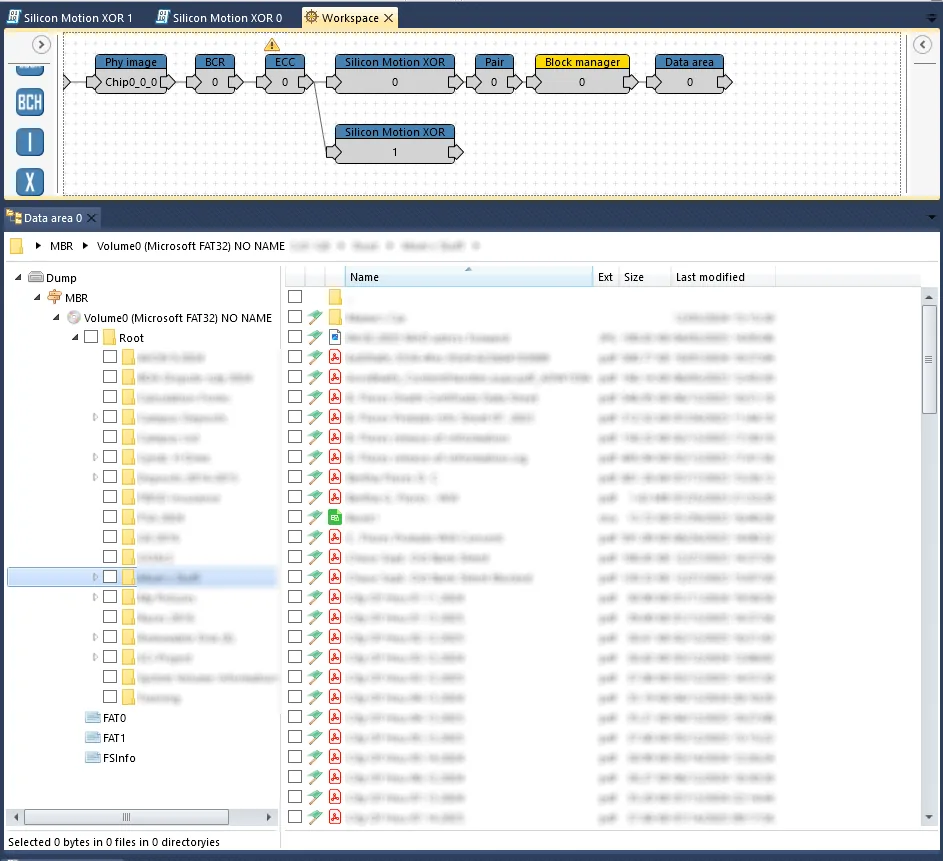Click the down arrow of the file list scrollbar

[929, 817]
